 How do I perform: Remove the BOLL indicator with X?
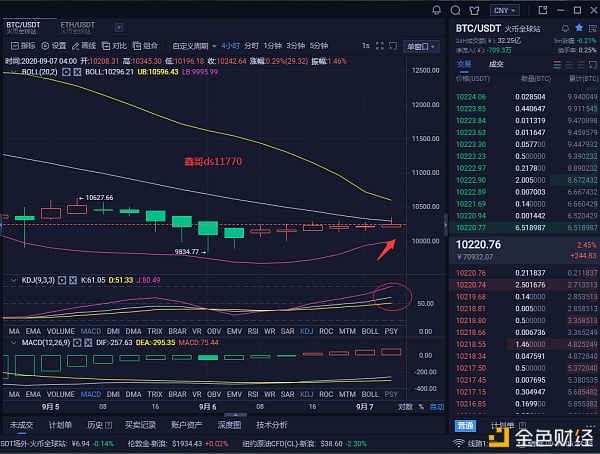click(77, 72)
